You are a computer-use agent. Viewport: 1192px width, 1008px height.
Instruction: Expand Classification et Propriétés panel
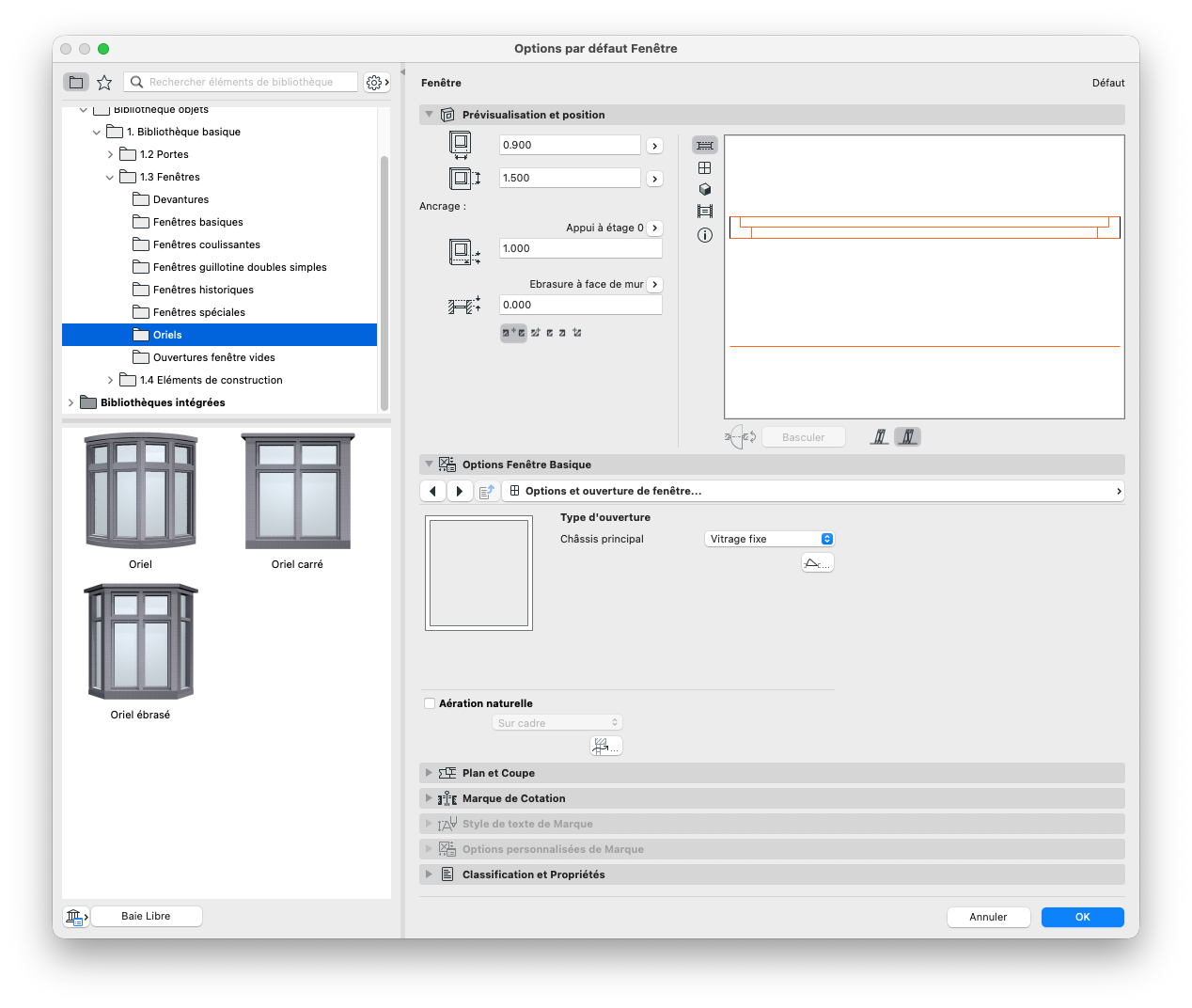click(429, 874)
